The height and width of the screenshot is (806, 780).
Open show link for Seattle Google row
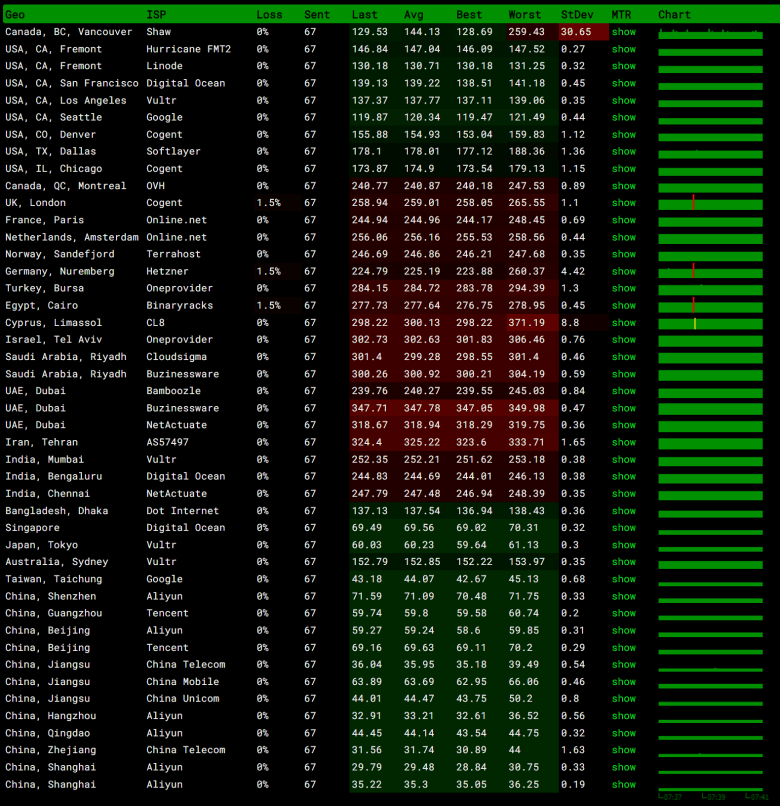623,117
